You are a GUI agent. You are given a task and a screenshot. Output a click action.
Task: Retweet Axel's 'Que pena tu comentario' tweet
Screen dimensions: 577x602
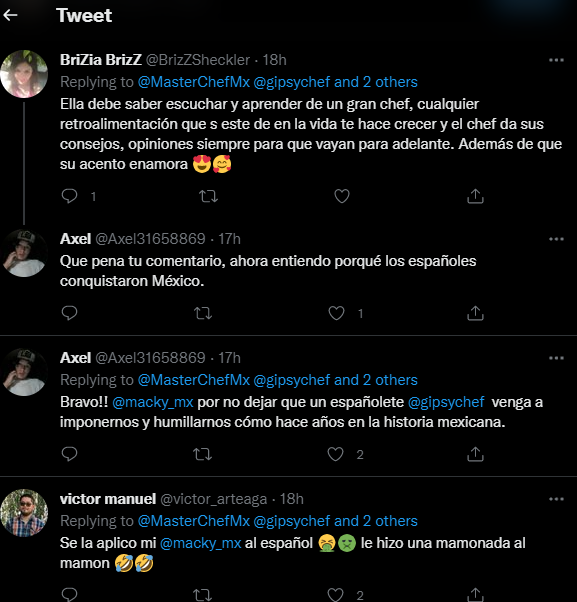(203, 313)
